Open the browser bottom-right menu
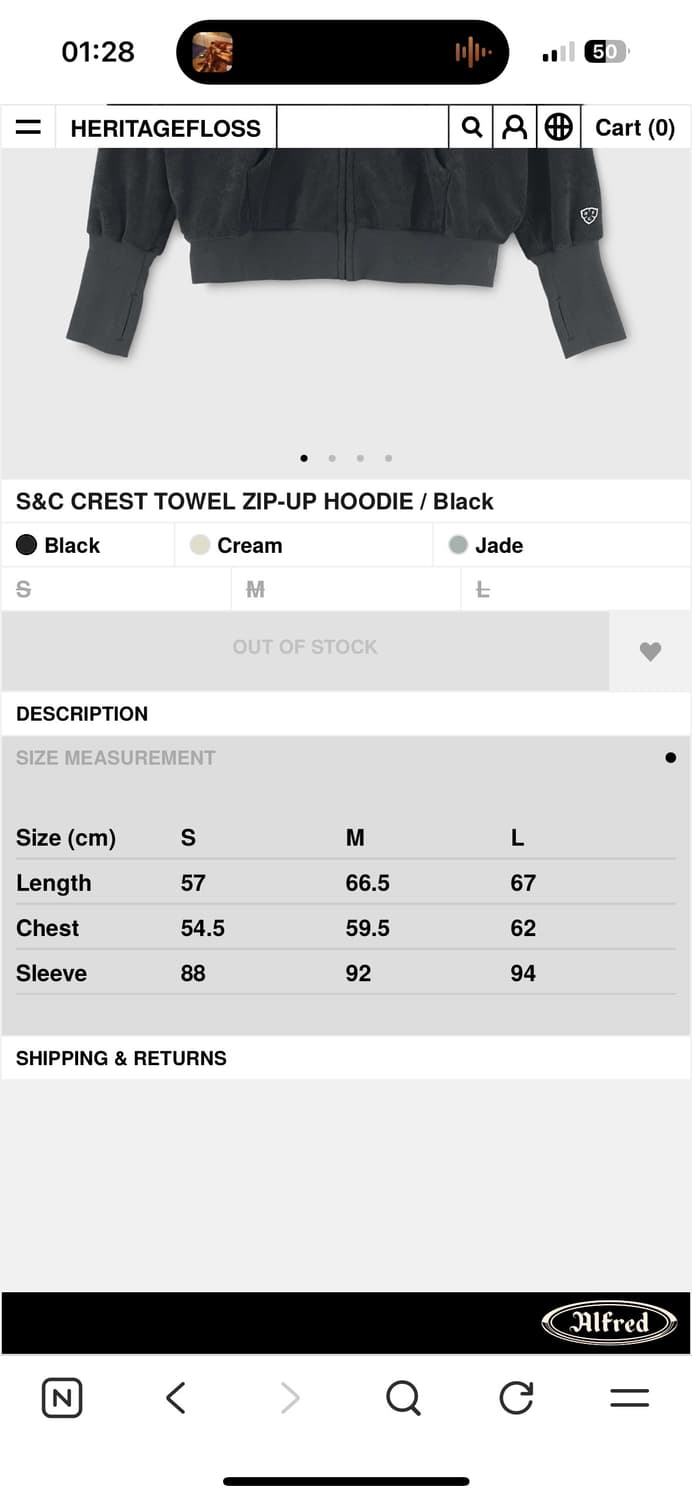The image size is (692, 1500). pyautogui.click(x=629, y=1397)
